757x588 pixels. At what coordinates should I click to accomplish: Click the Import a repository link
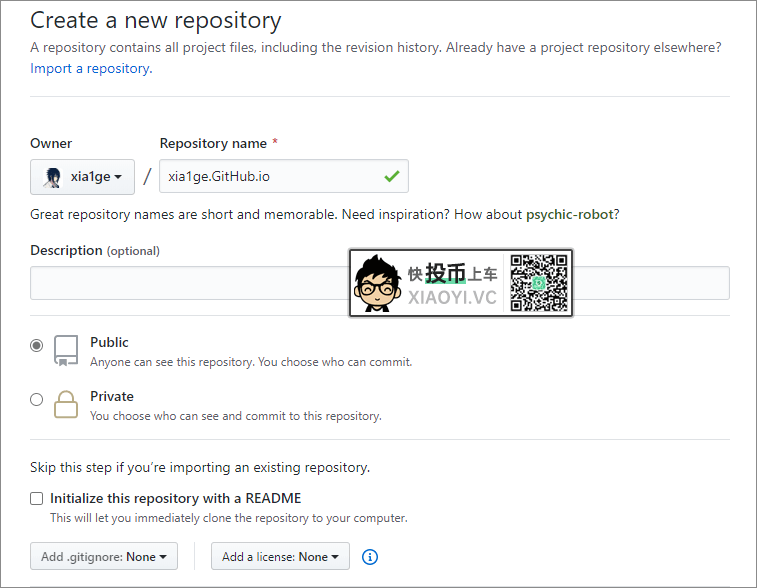91,69
